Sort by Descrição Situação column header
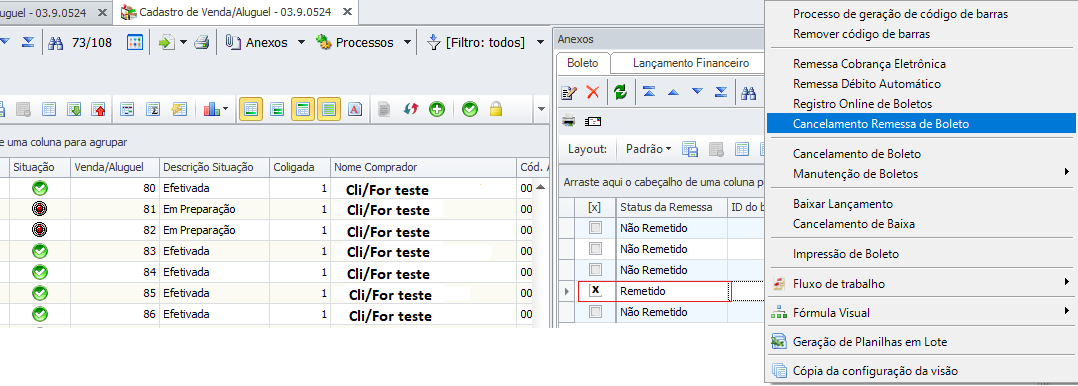This screenshot has height=386, width=1078. 214,168
